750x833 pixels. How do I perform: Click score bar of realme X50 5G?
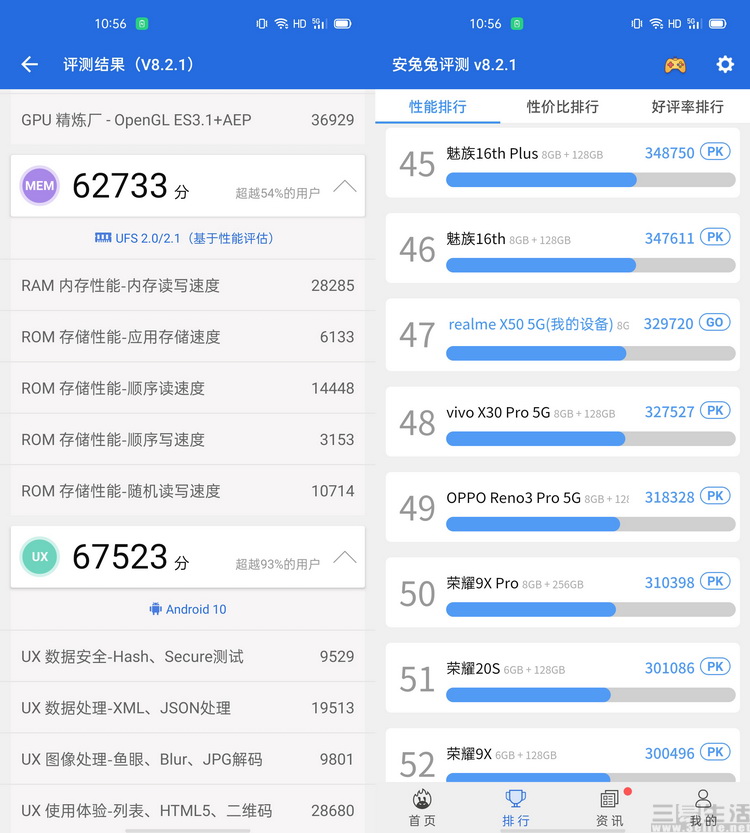click(591, 353)
